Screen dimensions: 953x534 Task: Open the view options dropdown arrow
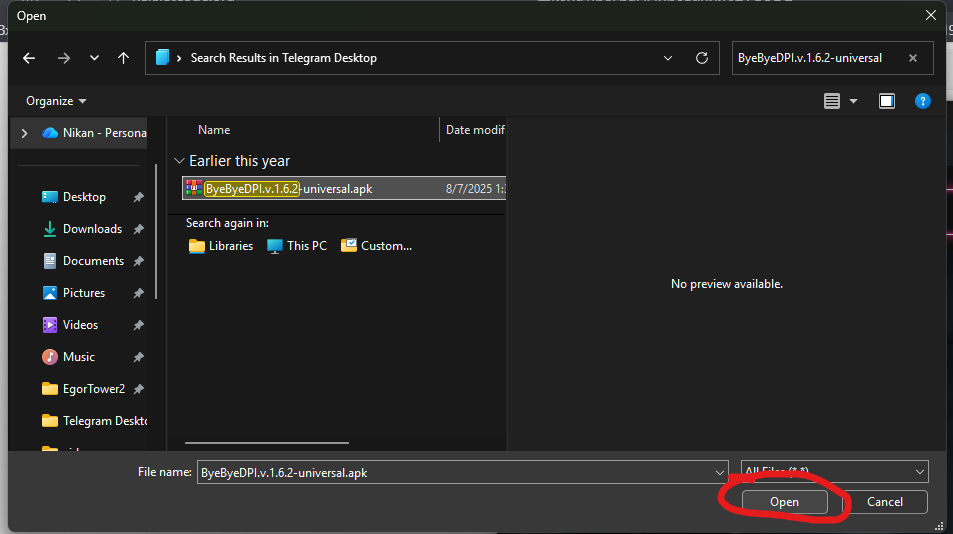click(853, 101)
